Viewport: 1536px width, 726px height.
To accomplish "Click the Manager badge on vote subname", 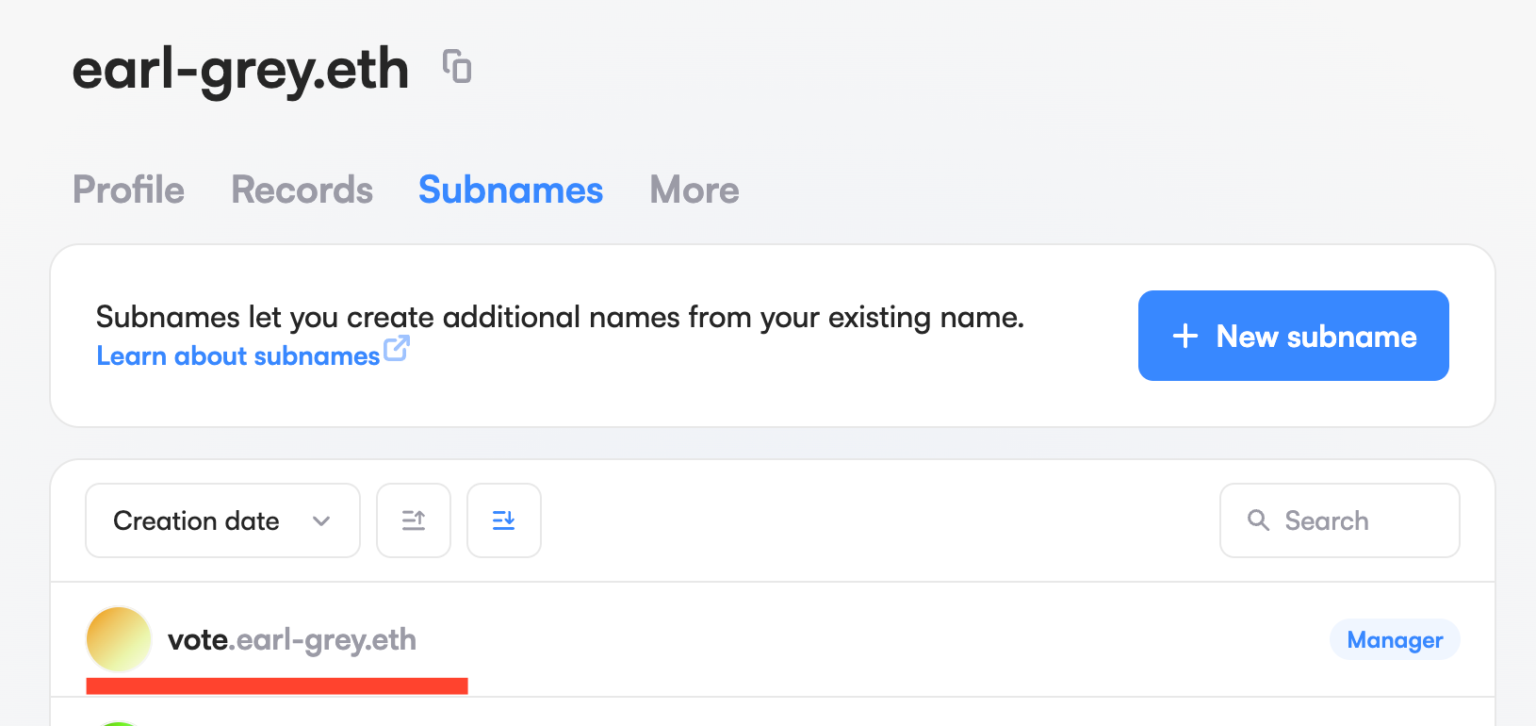I will (x=1394, y=640).
